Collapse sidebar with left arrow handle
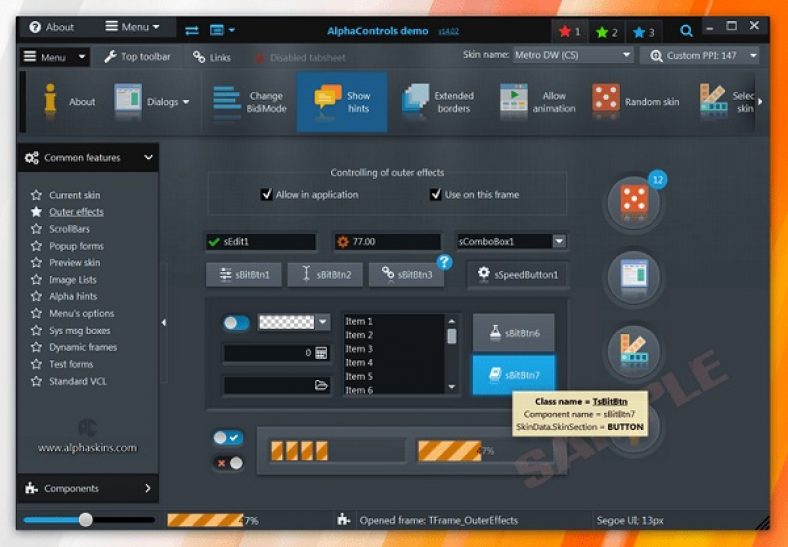Image resolution: width=788 pixels, height=547 pixels. point(164,323)
